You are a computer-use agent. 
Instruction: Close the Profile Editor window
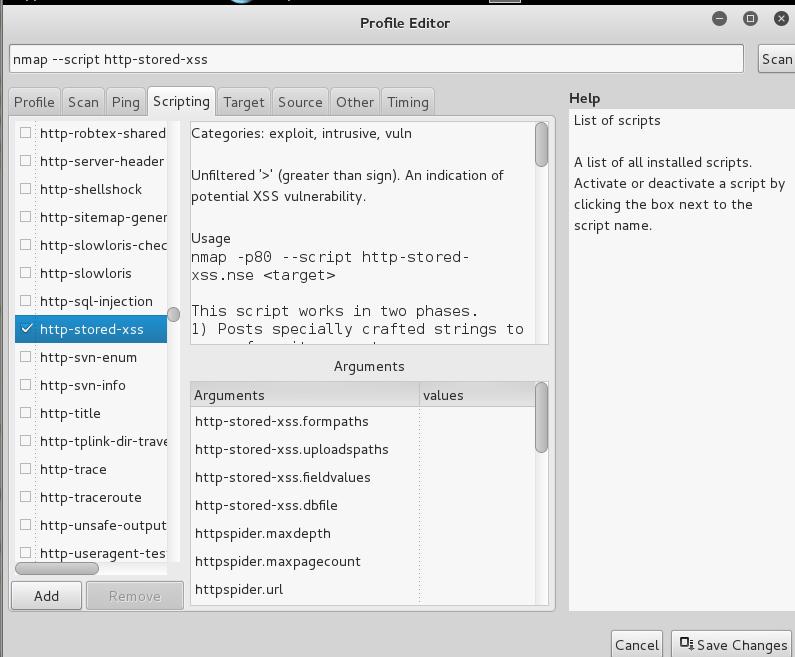(781, 19)
